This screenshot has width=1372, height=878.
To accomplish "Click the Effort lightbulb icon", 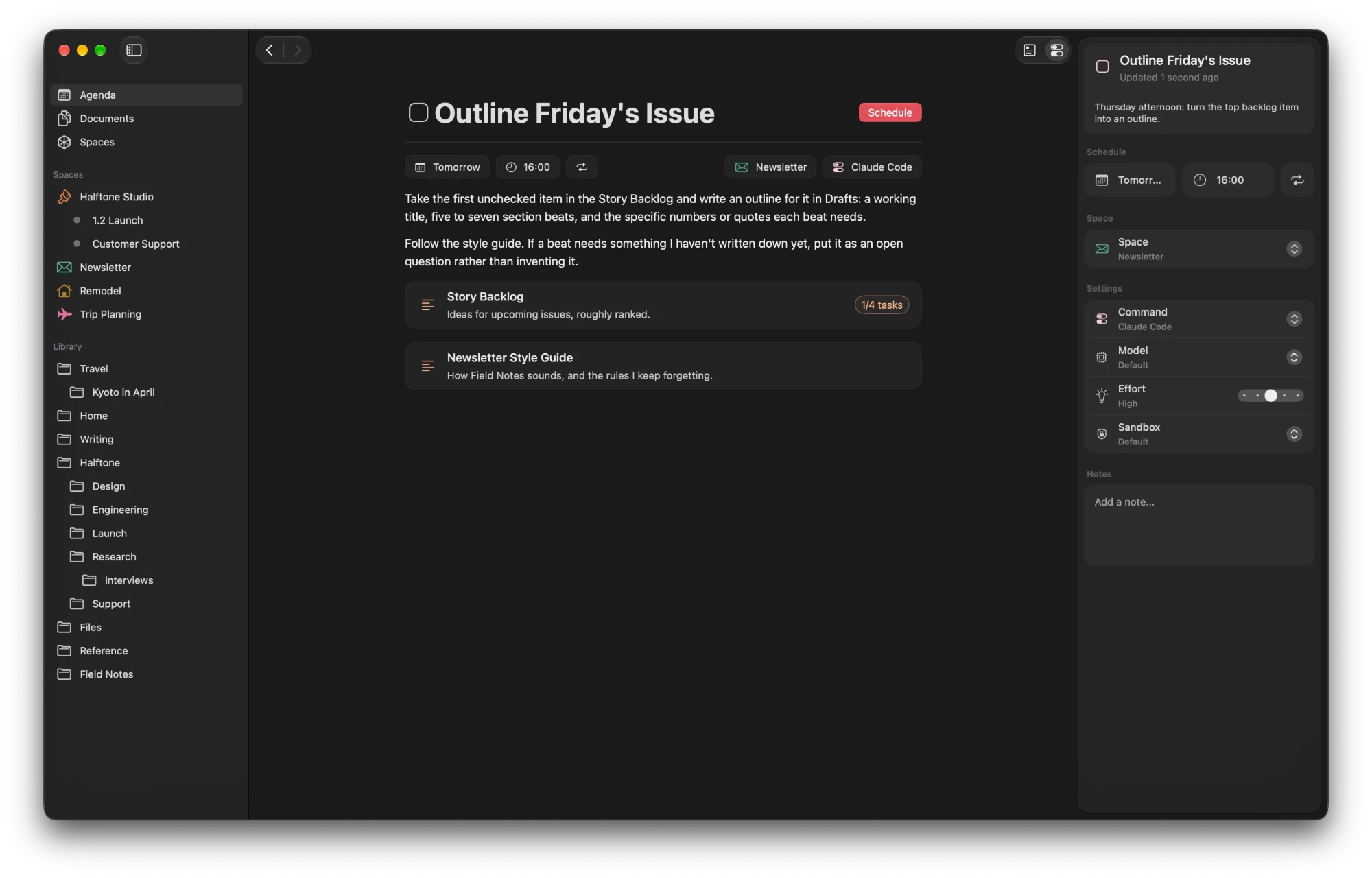I will point(1102,396).
